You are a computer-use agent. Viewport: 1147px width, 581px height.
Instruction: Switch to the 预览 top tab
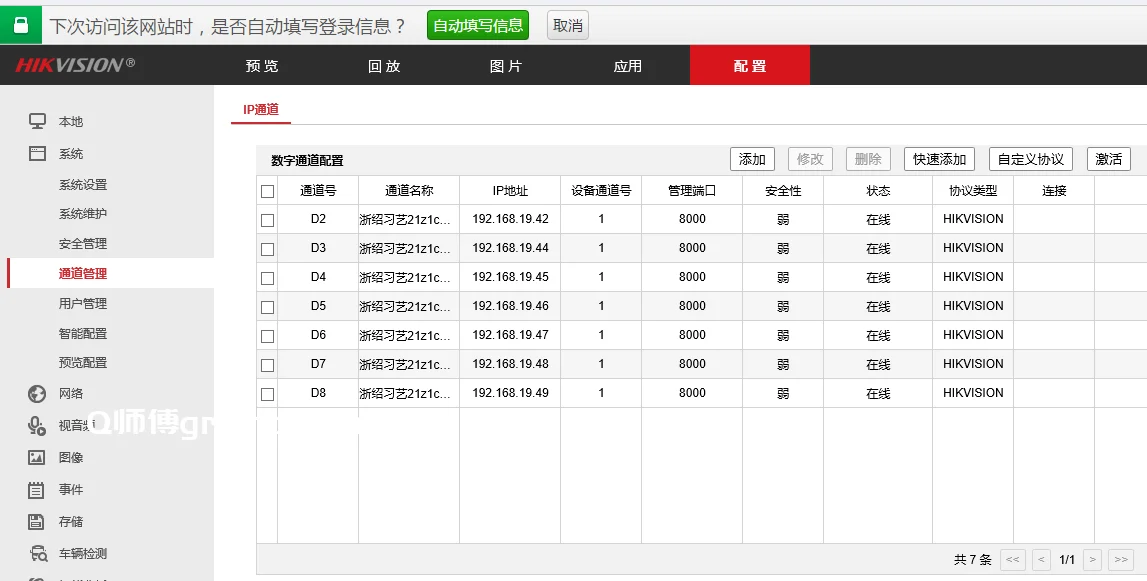262,66
